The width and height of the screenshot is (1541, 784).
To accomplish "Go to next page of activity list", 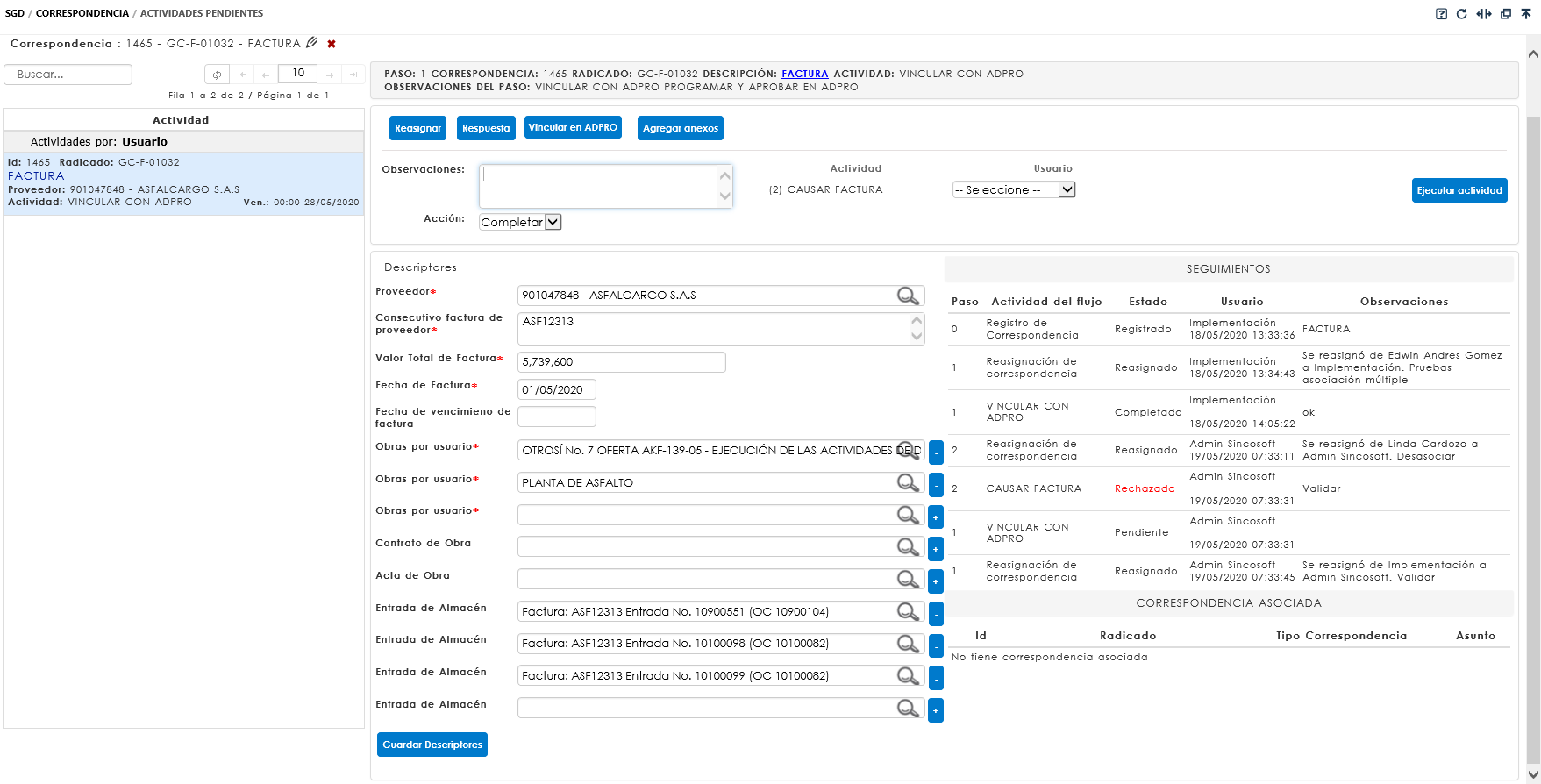I will 330,75.
